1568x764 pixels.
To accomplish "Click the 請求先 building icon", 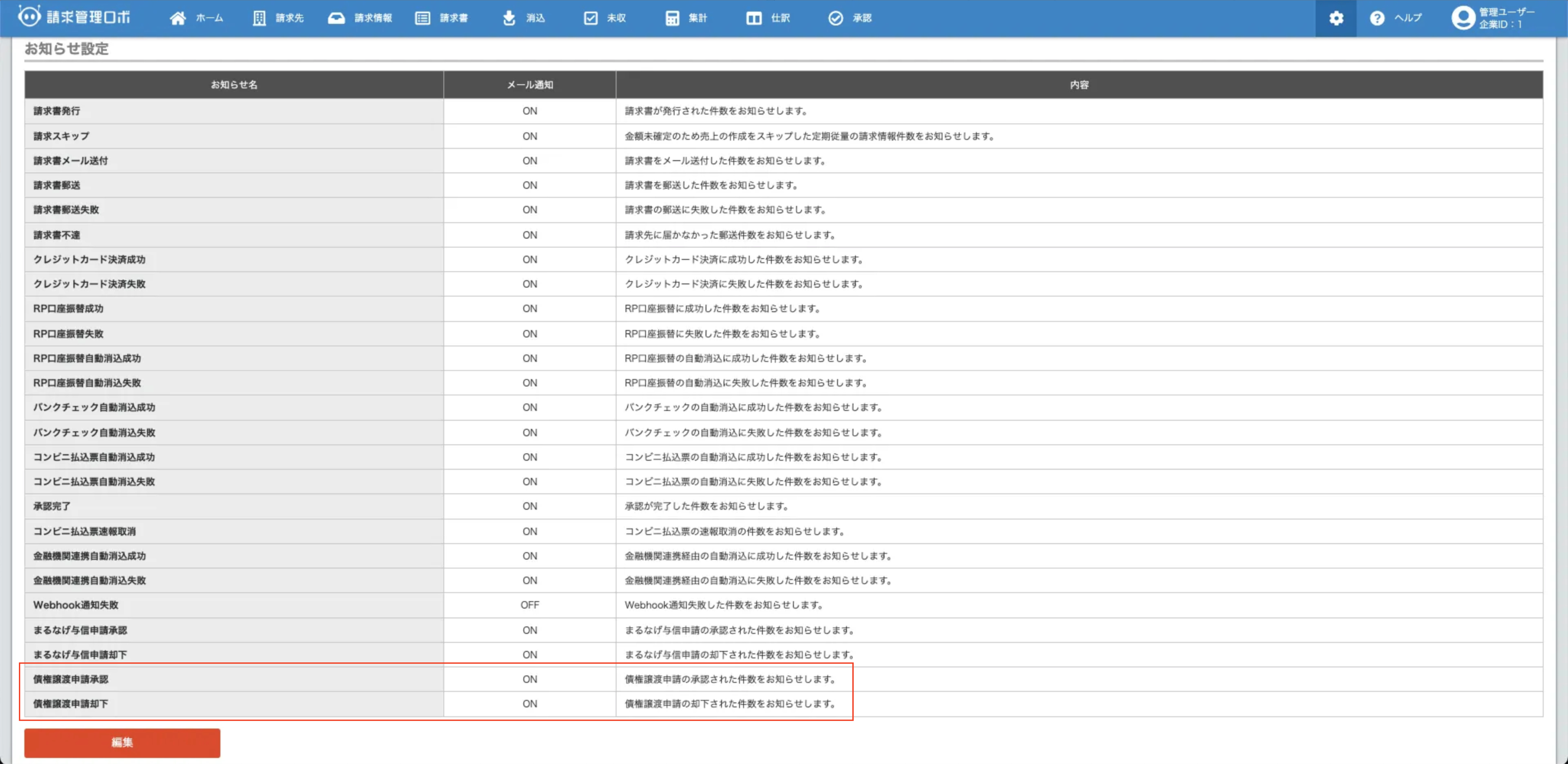I will 259,18.
